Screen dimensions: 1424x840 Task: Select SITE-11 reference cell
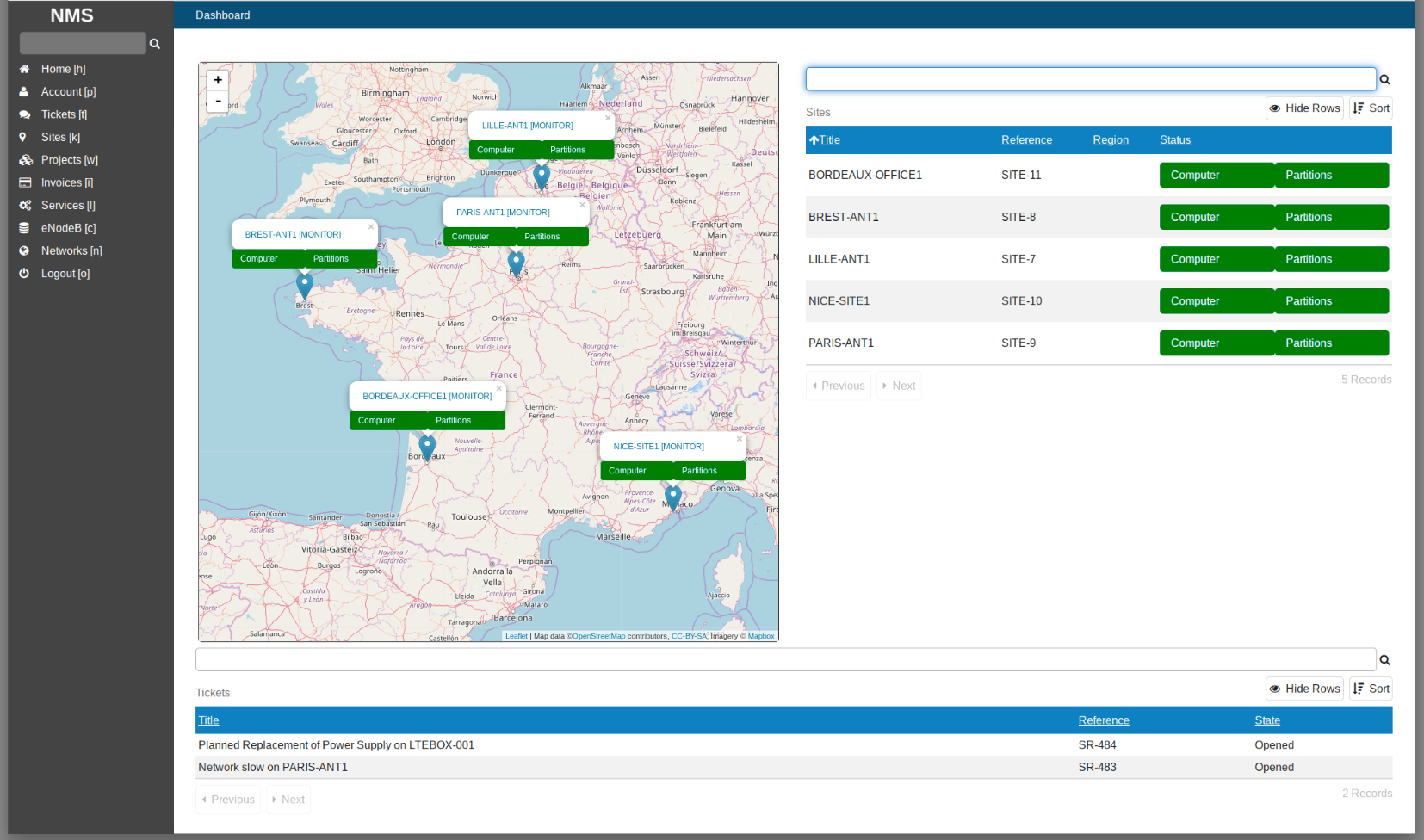point(1021,176)
